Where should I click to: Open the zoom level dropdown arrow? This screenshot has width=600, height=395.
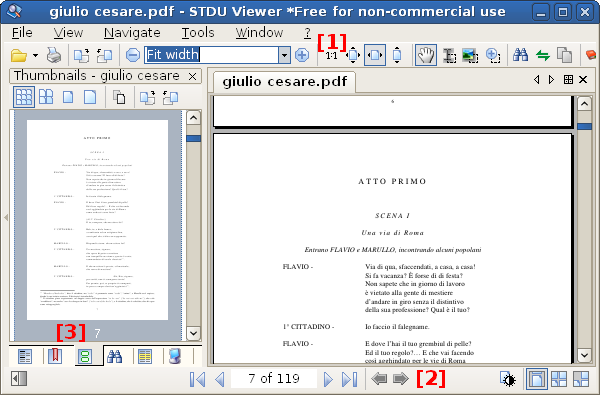(284, 55)
